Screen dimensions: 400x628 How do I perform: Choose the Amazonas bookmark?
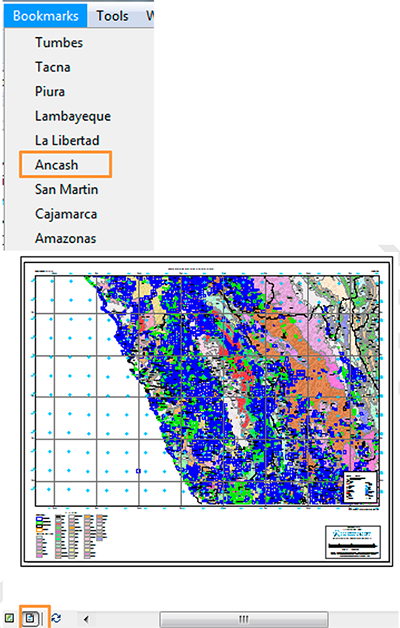[65, 238]
